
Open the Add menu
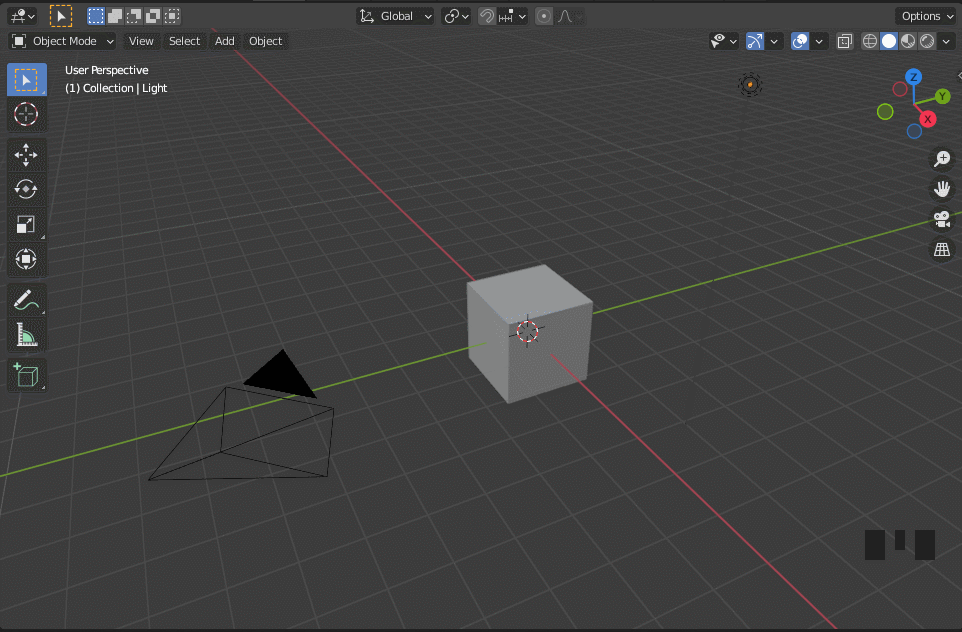pos(225,41)
